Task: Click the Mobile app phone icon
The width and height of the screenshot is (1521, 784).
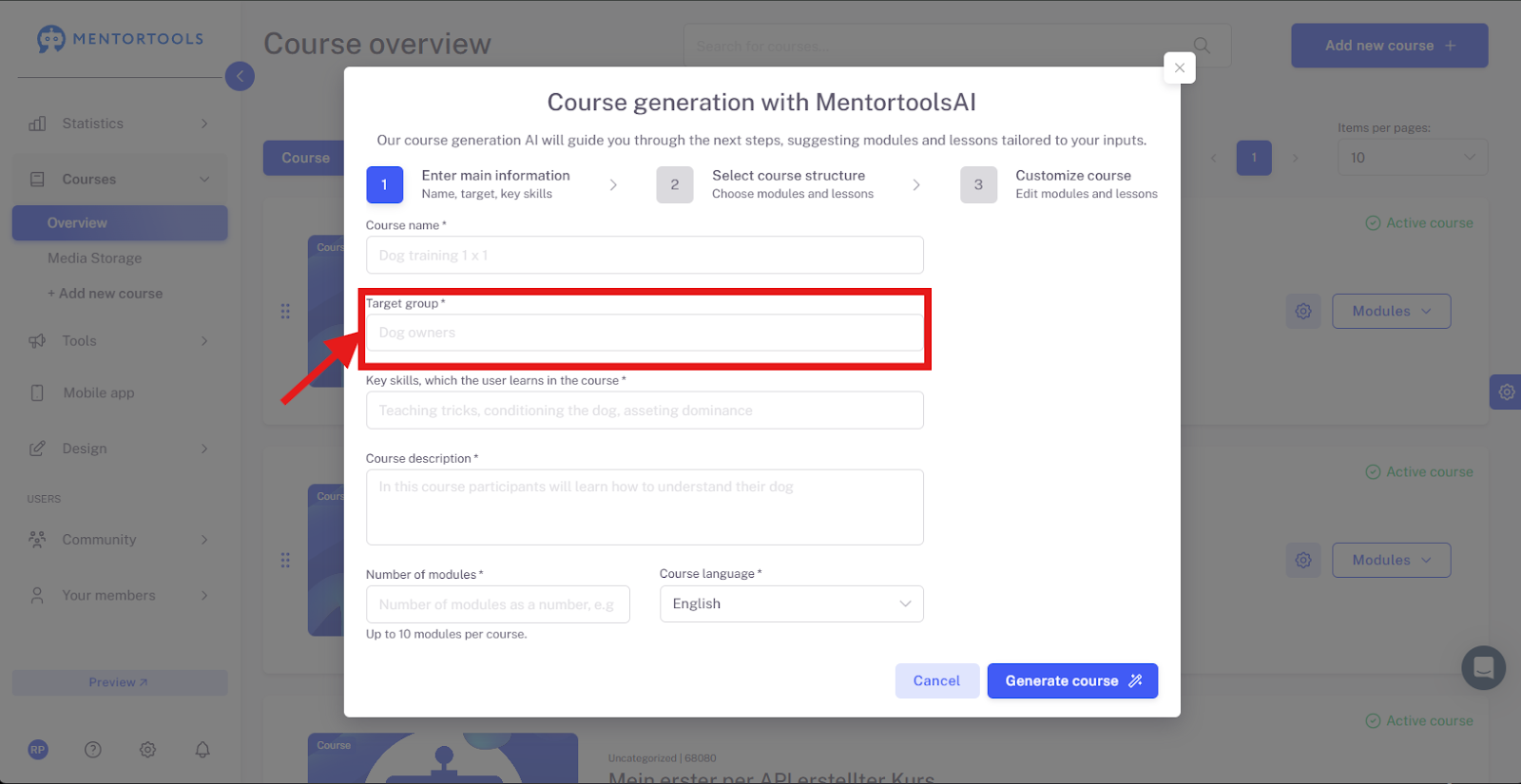Action: 38,393
